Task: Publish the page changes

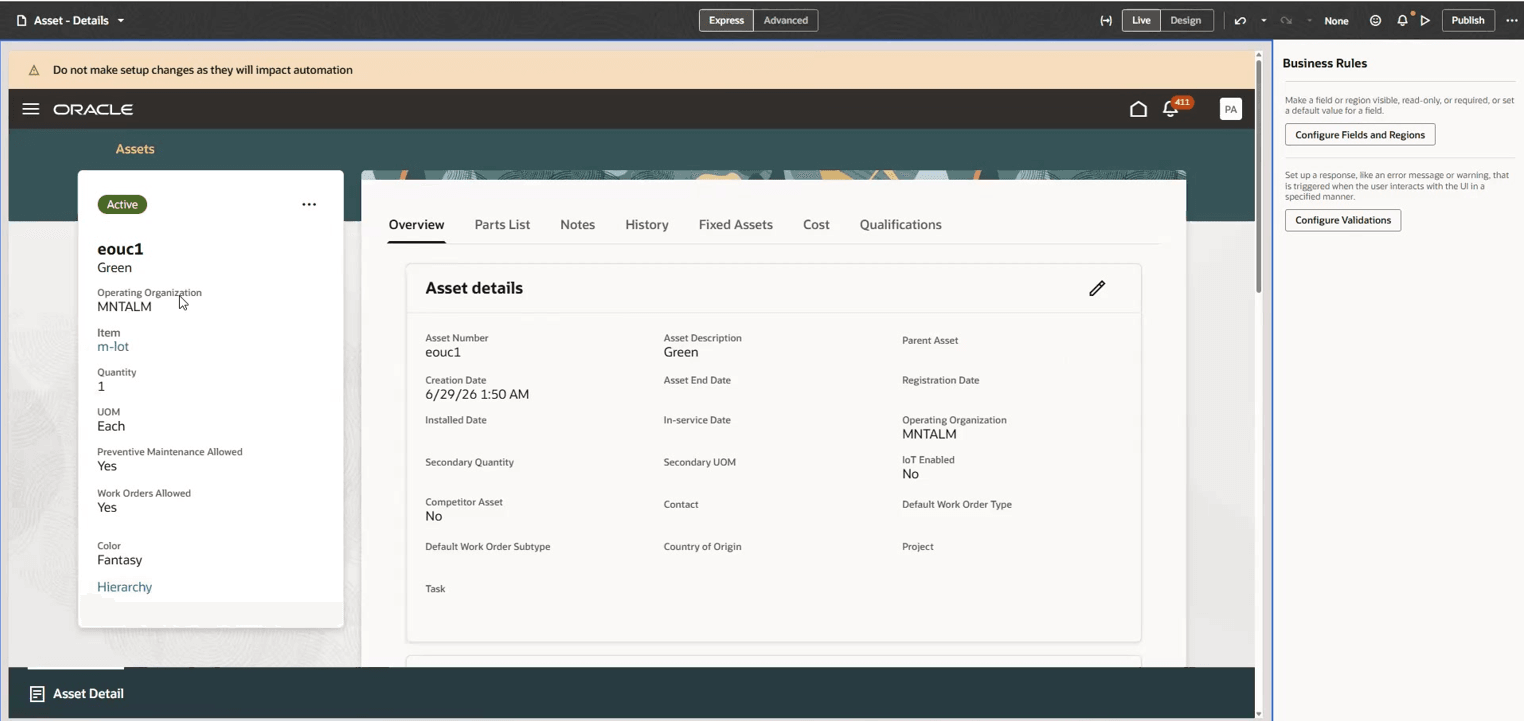Action: [1468, 20]
